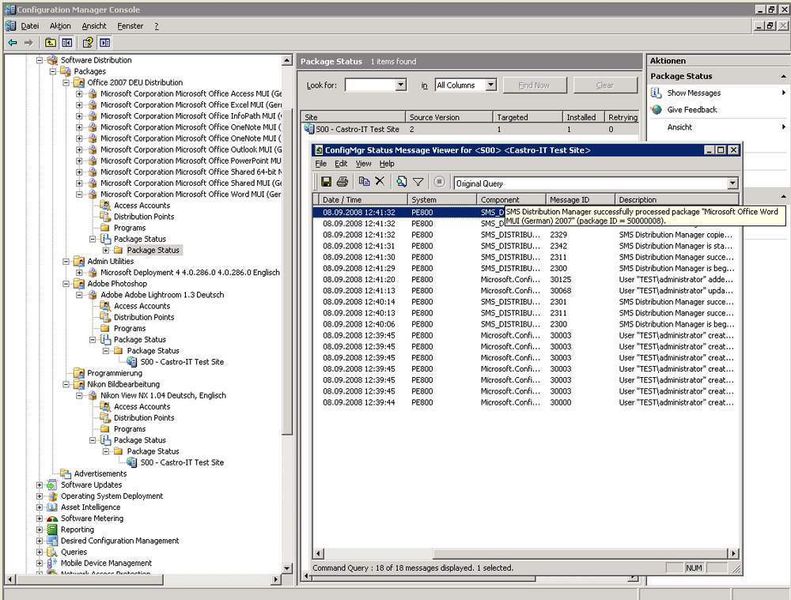Click the Query icon in Status Message Viewer

(x=402, y=182)
